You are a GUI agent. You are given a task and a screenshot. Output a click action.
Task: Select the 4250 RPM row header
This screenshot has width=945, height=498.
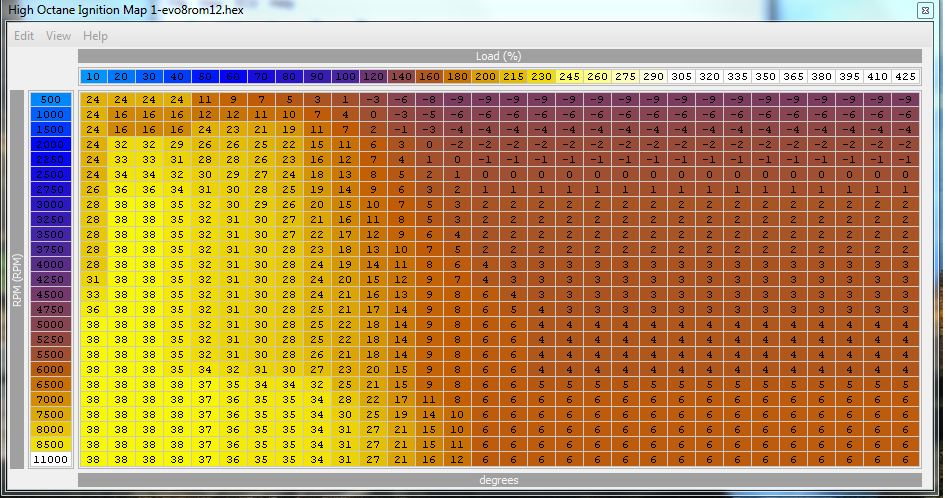pos(51,280)
